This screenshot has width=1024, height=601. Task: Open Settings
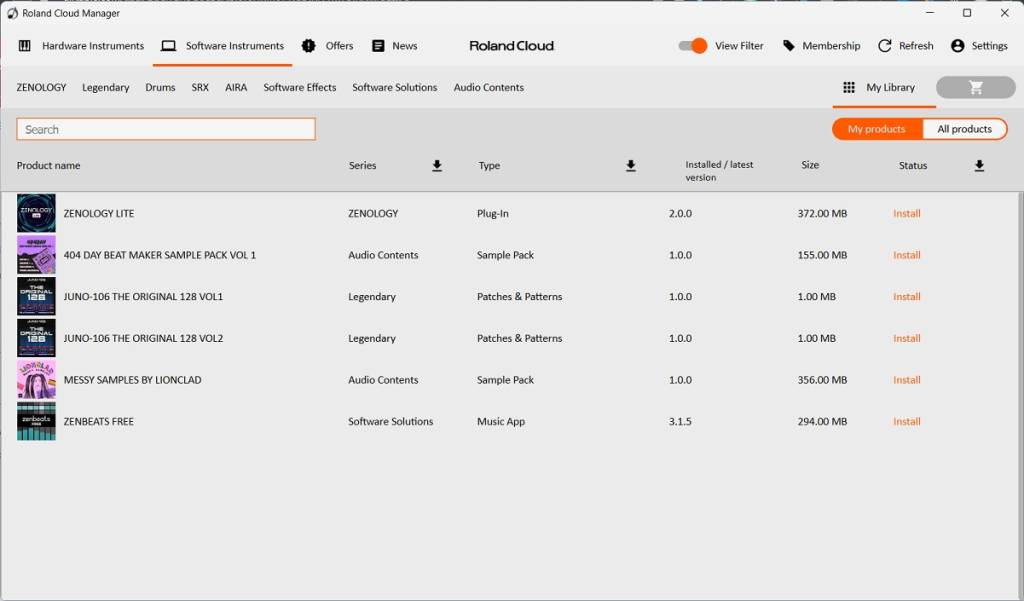click(978, 45)
